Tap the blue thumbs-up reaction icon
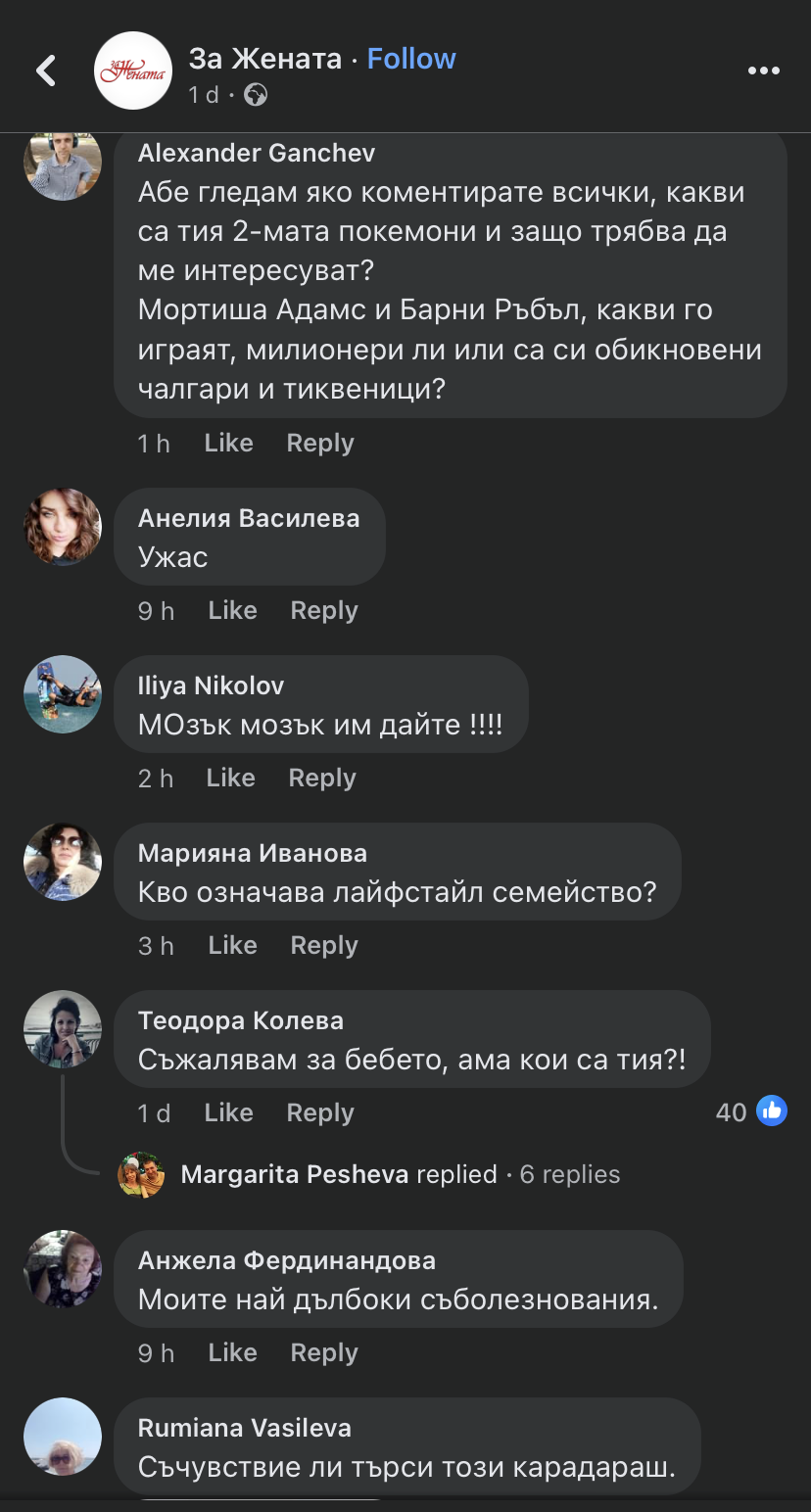 pyautogui.click(x=772, y=1110)
